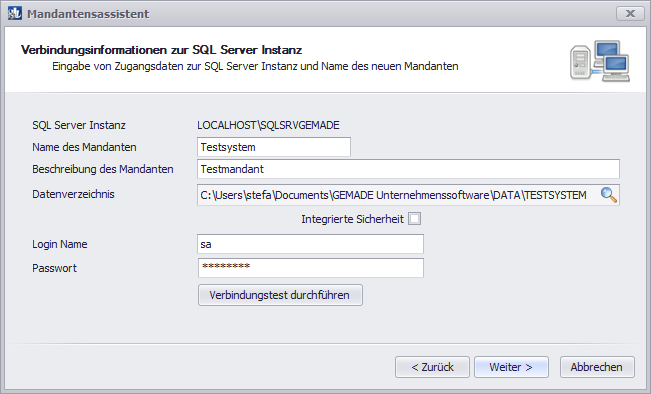The image size is (651, 394).
Task: Click the Integrierte Sicherheit label
Action: point(352,219)
